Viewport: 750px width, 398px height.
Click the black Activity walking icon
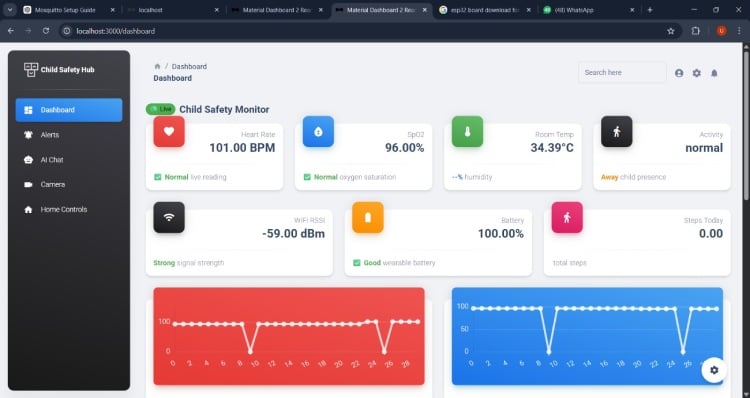click(x=617, y=132)
